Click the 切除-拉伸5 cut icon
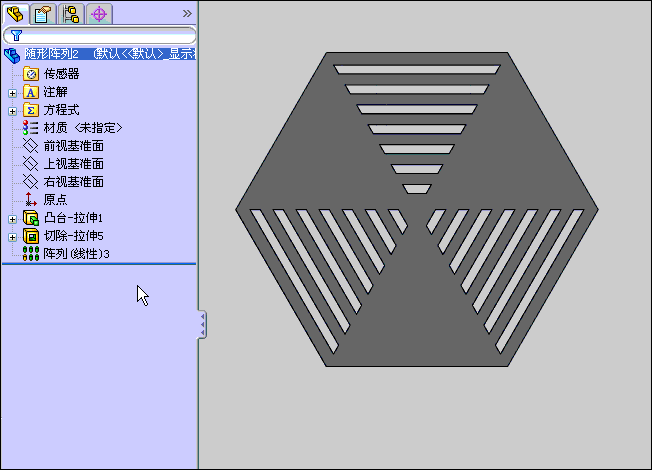This screenshot has height=470, width=652. tap(31, 236)
